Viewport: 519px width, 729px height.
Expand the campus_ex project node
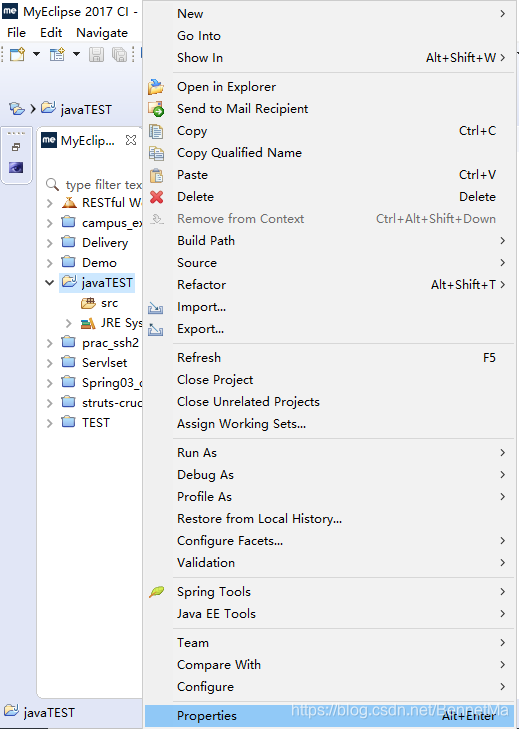50,223
